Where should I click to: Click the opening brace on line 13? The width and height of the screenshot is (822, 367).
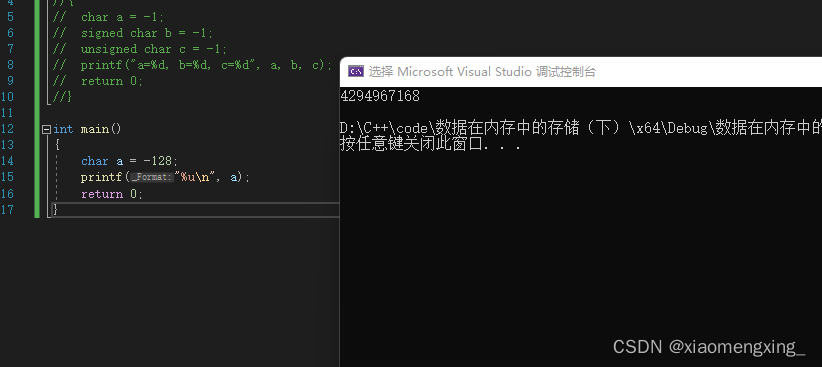click(57, 145)
